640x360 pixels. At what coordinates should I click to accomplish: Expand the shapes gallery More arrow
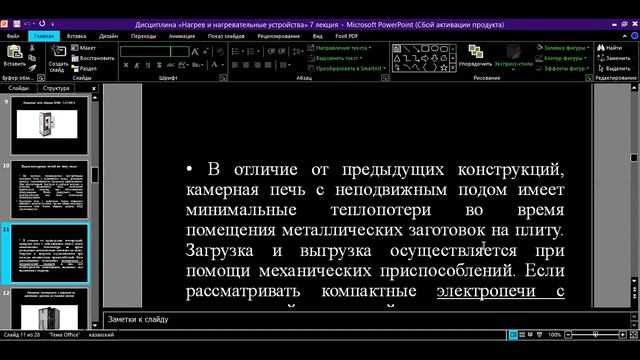453,68
